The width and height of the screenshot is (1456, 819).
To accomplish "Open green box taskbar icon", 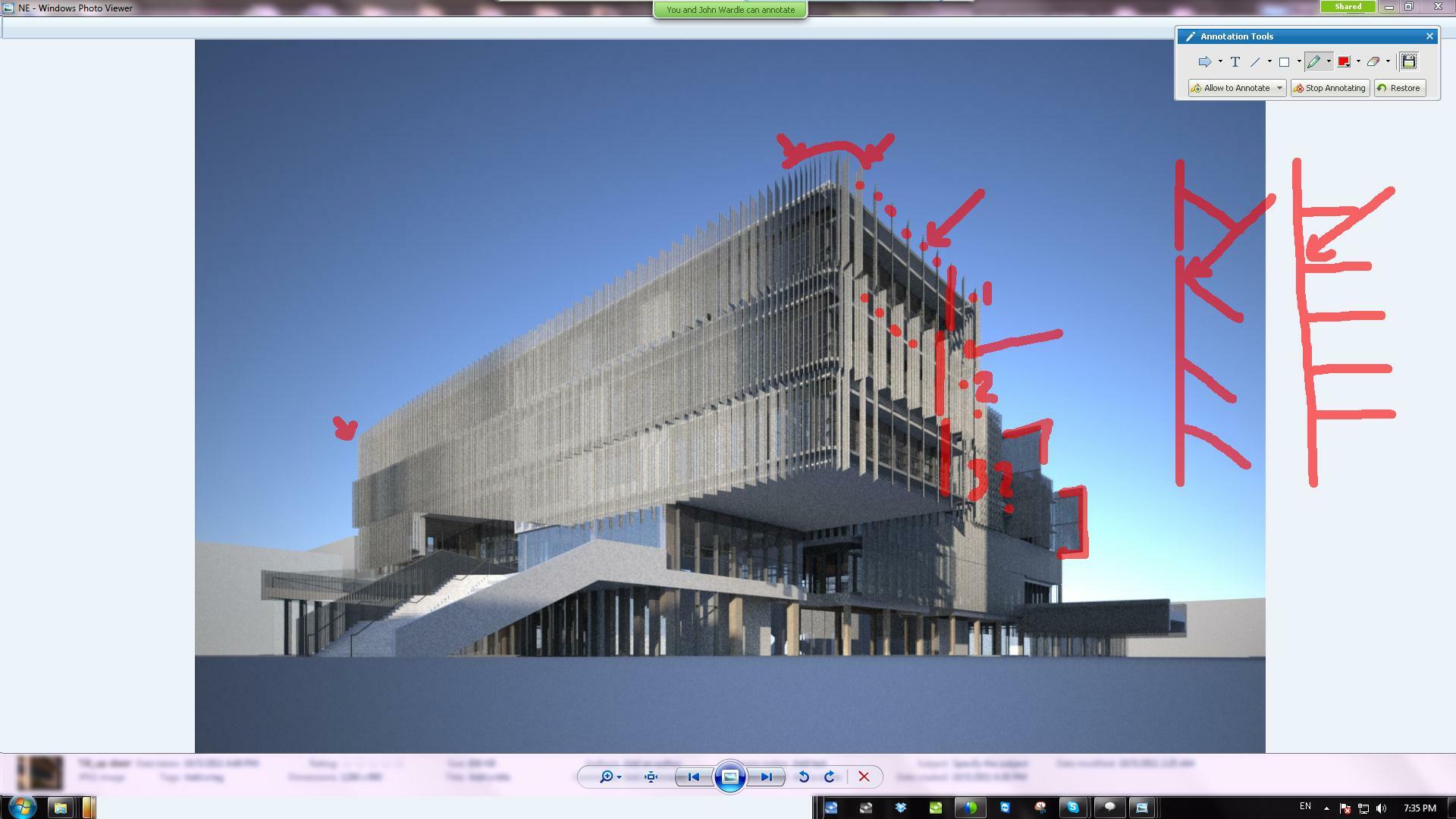I will [x=935, y=808].
